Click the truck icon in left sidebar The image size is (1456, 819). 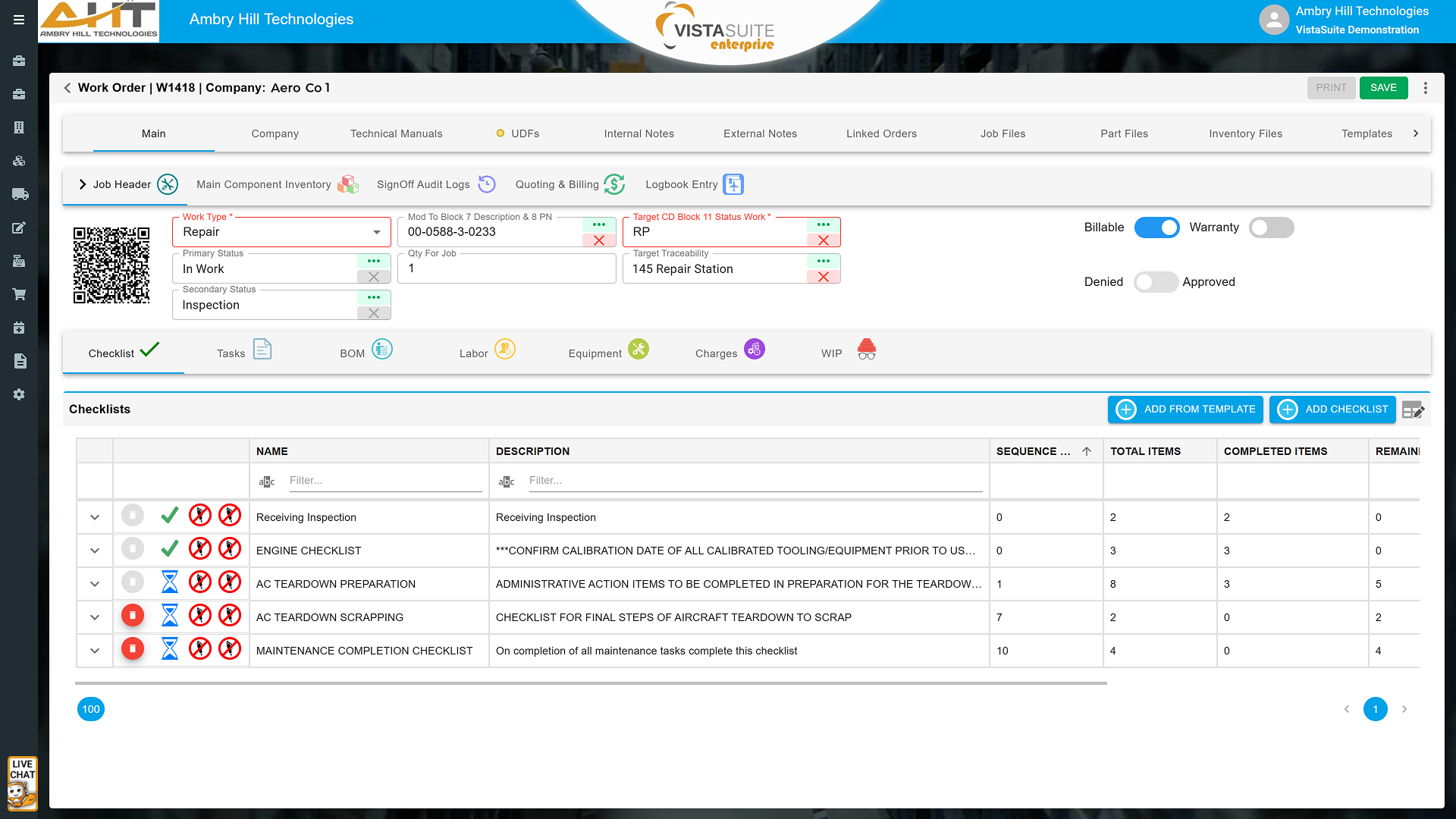[x=20, y=194]
